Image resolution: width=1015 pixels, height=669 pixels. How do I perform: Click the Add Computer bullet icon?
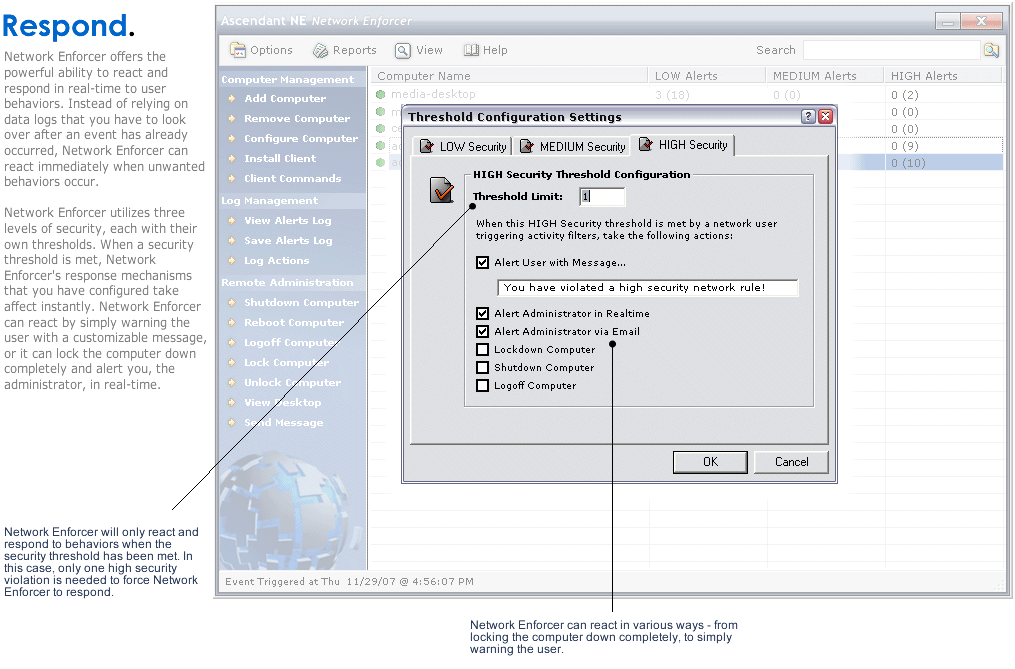click(x=231, y=98)
